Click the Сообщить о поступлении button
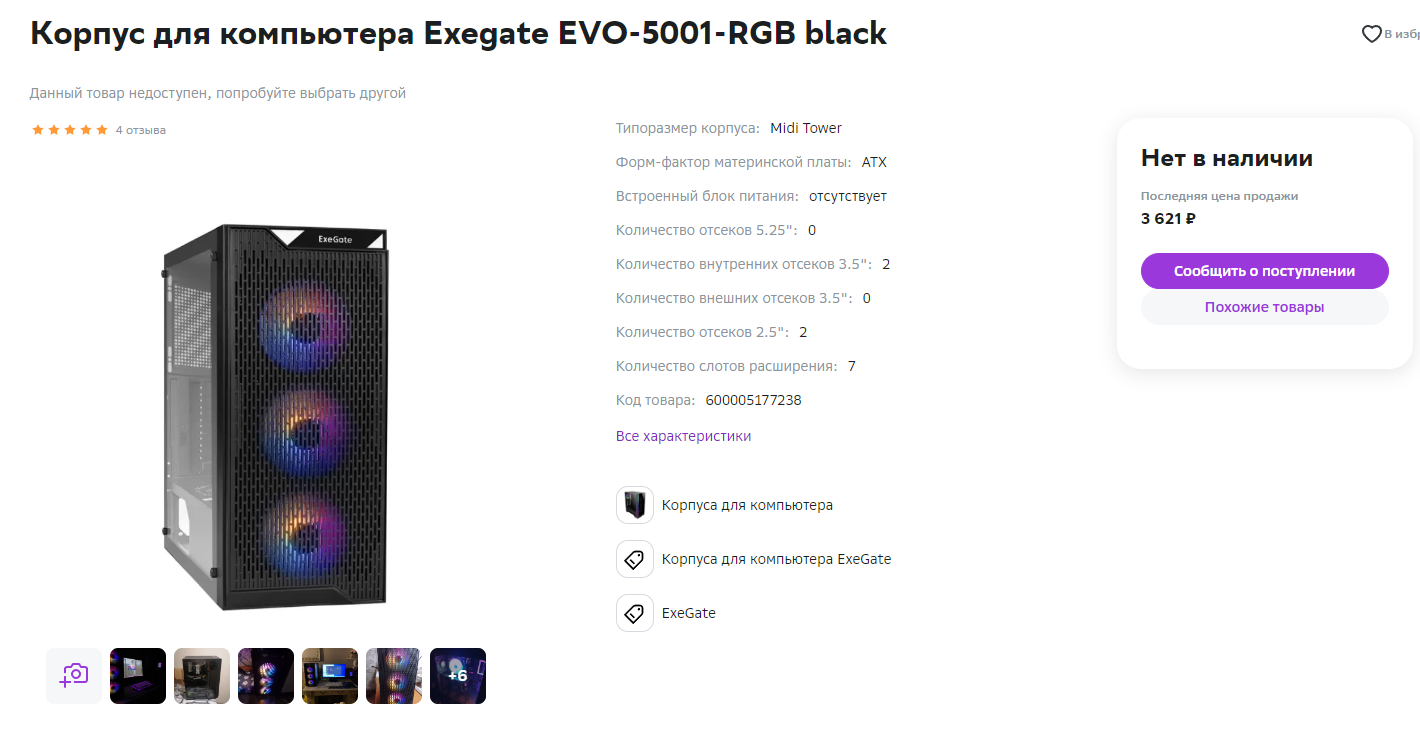The width and height of the screenshot is (1420, 755). coord(1265,271)
